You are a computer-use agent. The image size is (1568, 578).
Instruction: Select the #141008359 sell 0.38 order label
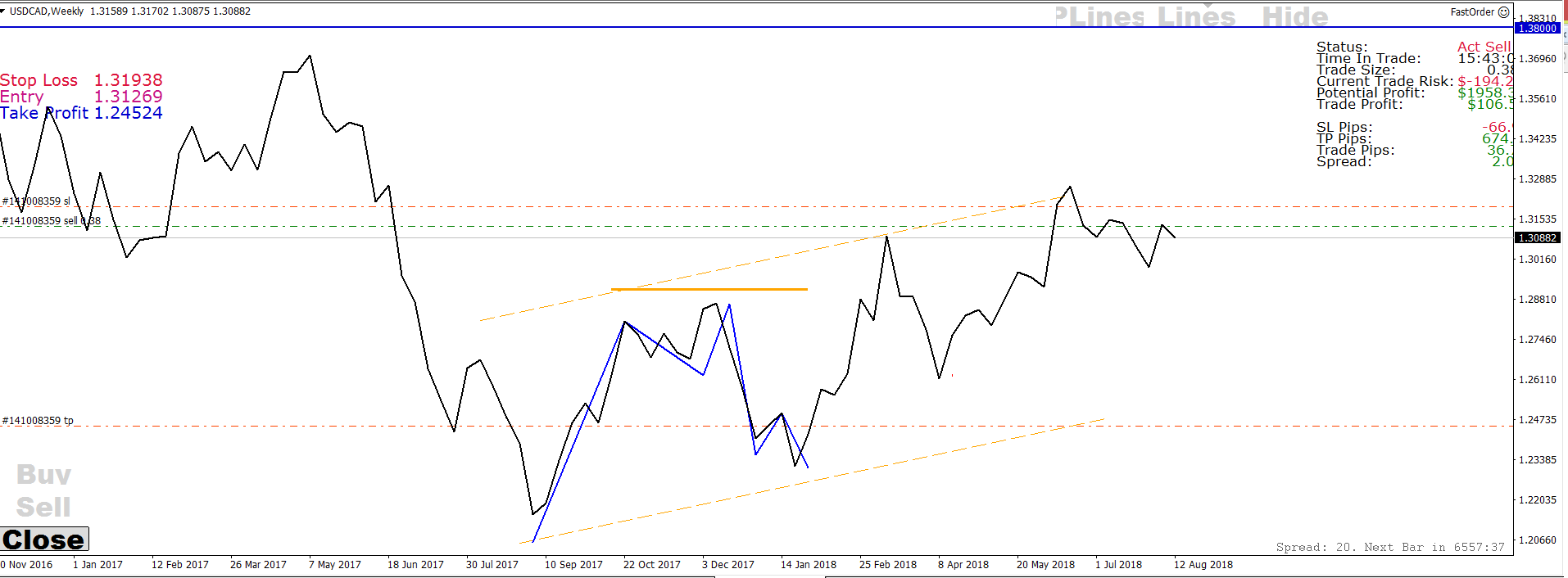point(52,221)
